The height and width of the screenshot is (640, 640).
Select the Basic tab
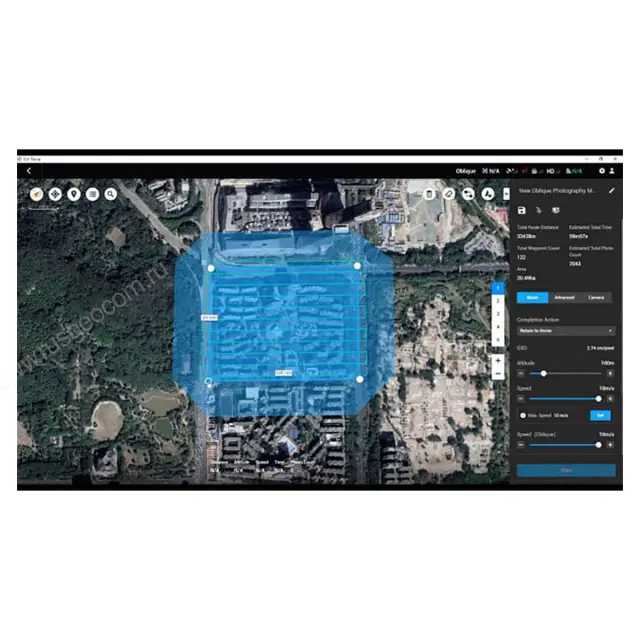532,297
